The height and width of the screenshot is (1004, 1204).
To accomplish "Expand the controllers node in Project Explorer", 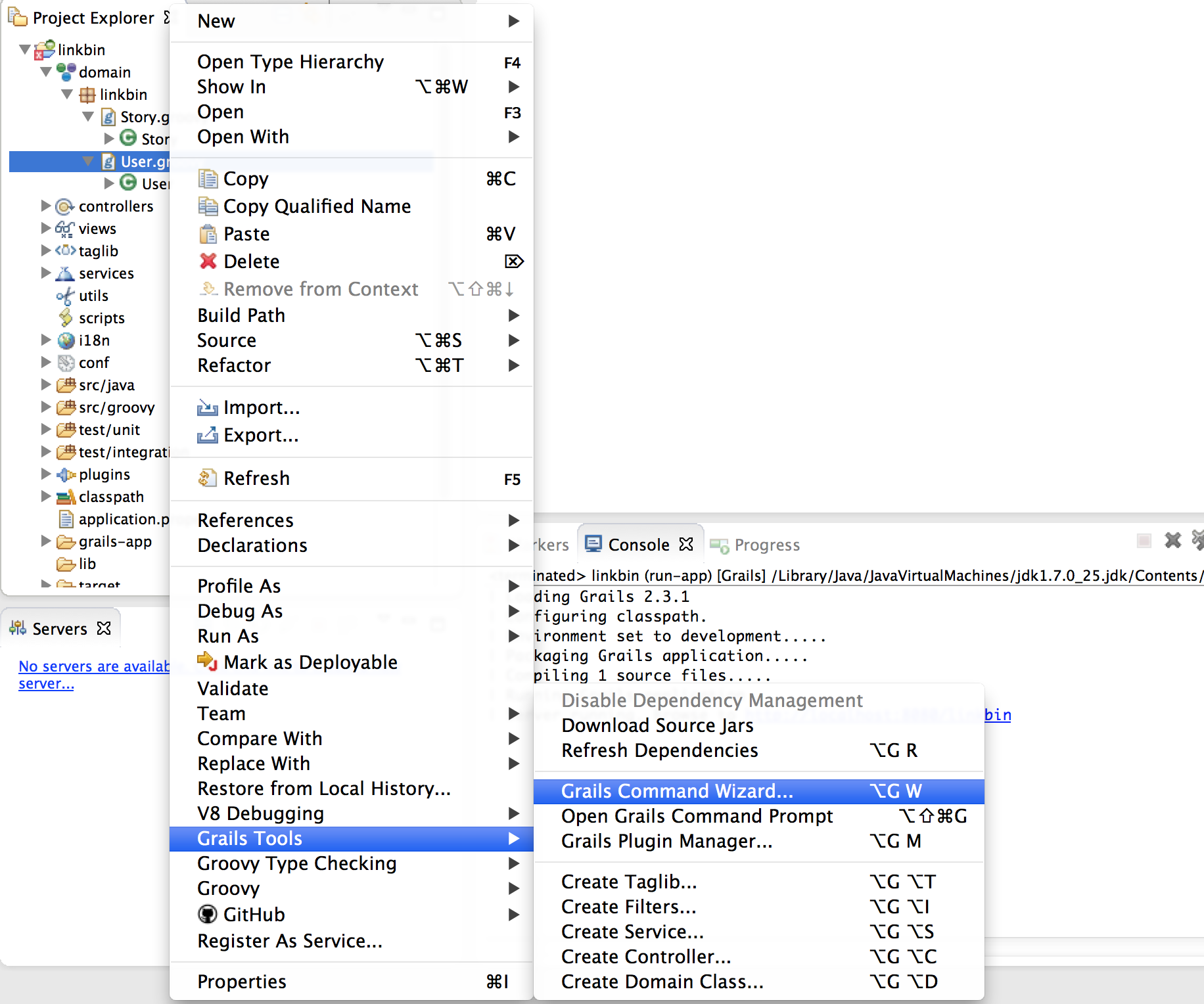I will tap(45, 206).
